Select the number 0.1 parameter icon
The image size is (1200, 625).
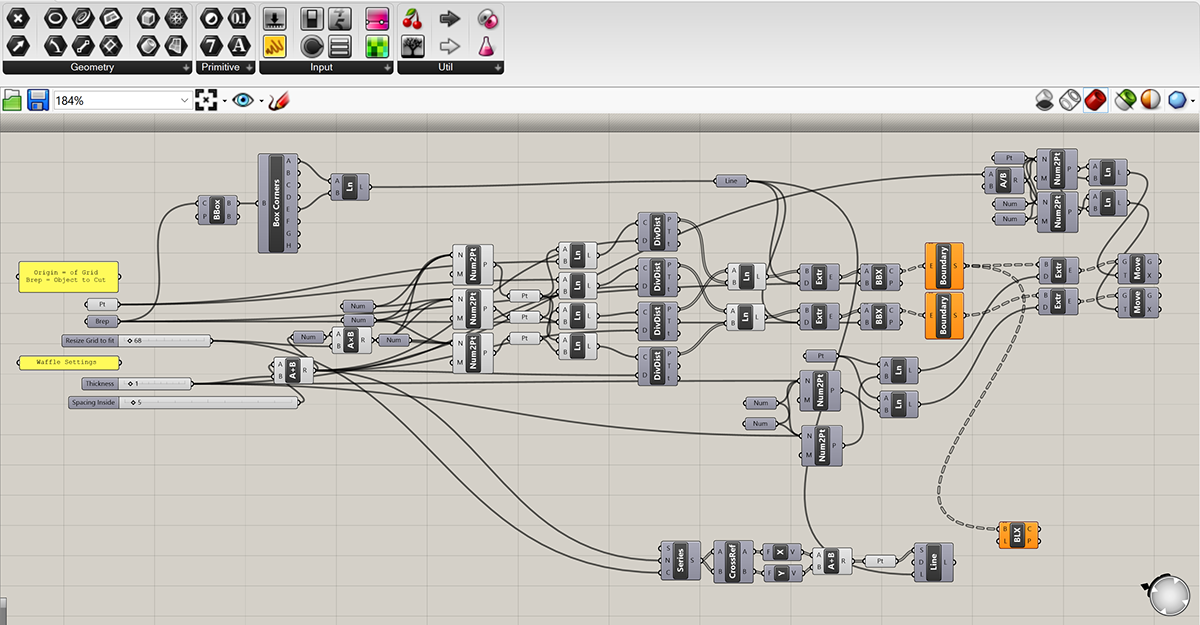tap(238, 18)
